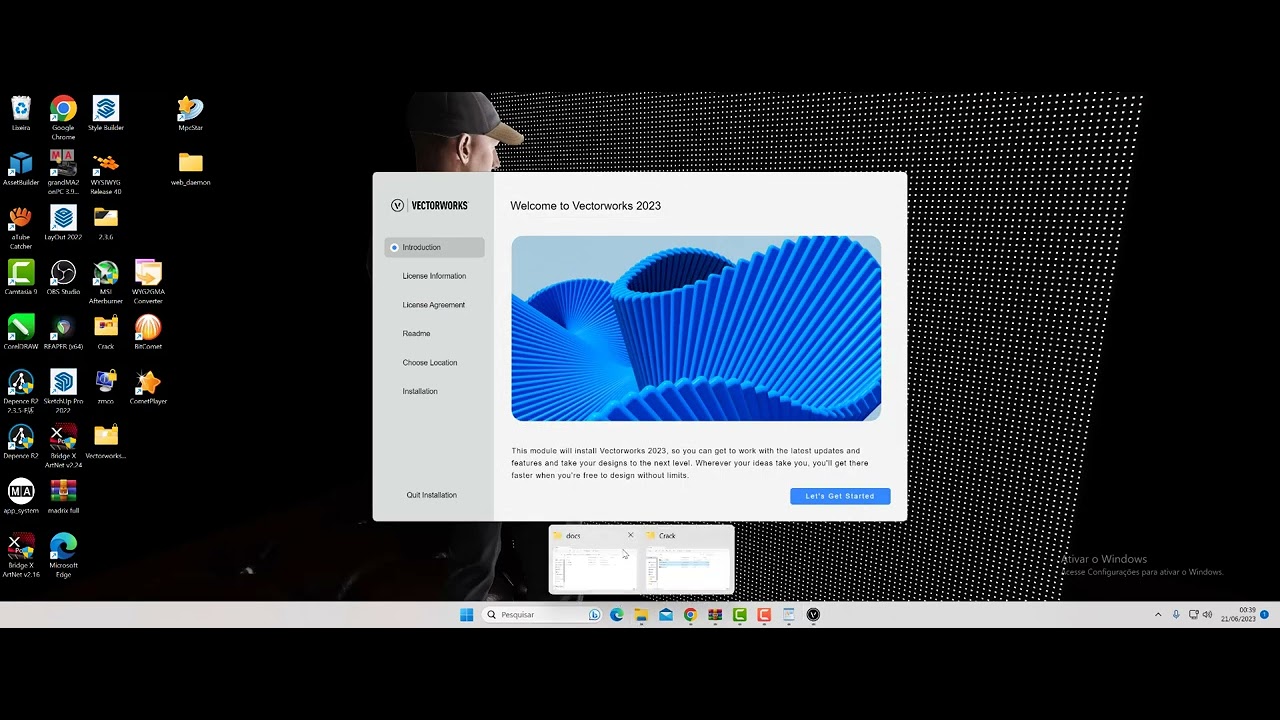Open the Windows Start menu
Image resolution: width=1280 pixels, height=720 pixels.
click(467, 615)
